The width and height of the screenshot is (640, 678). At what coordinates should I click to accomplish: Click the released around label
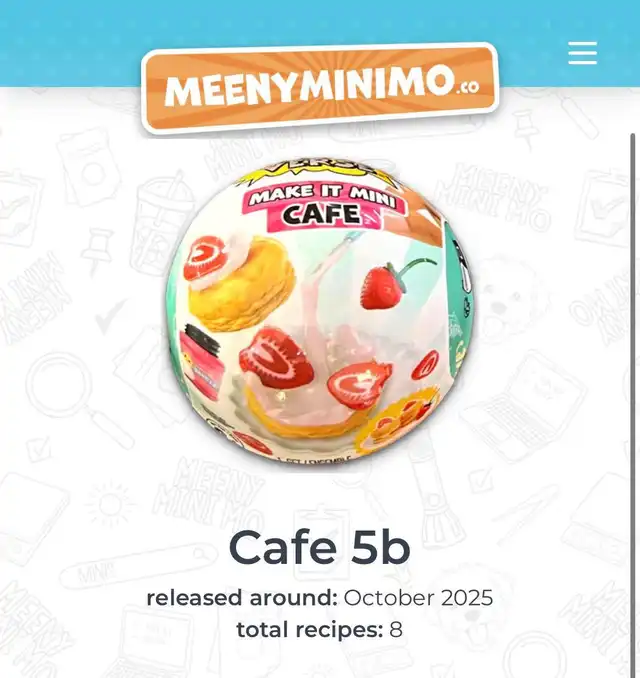[242, 598]
